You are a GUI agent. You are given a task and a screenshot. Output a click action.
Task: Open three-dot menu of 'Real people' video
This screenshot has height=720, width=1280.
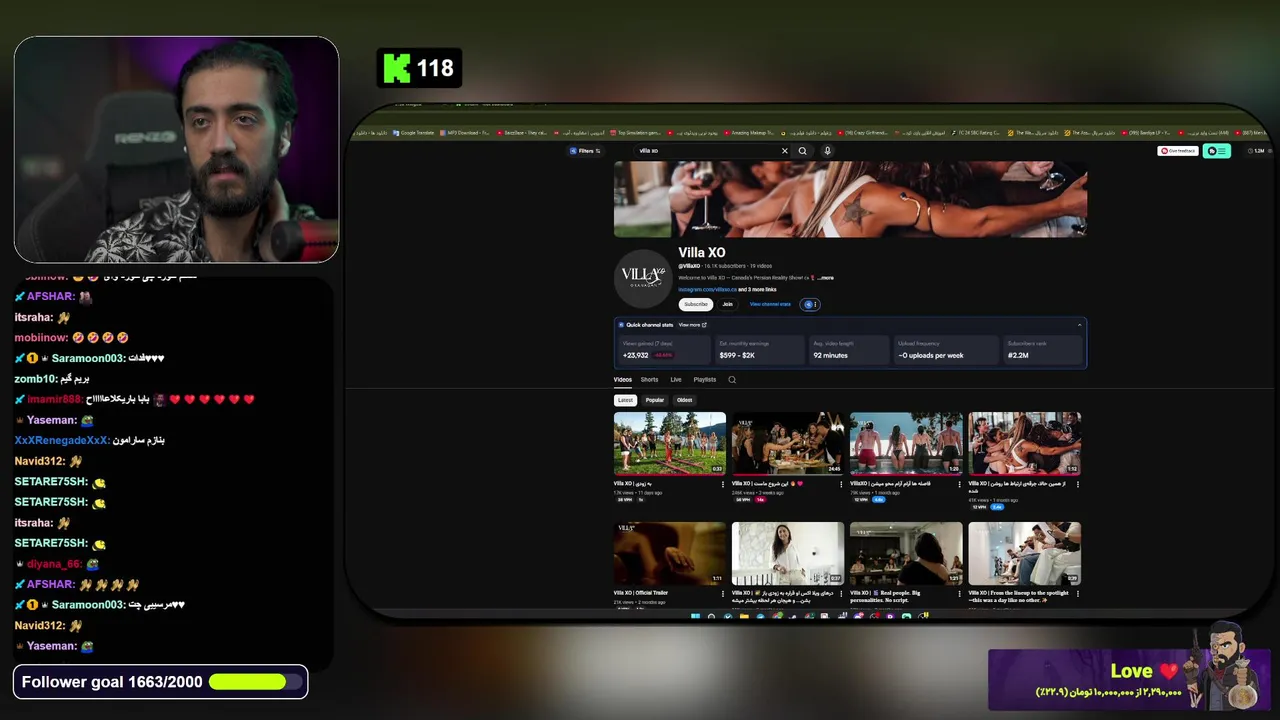tap(959, 594)
